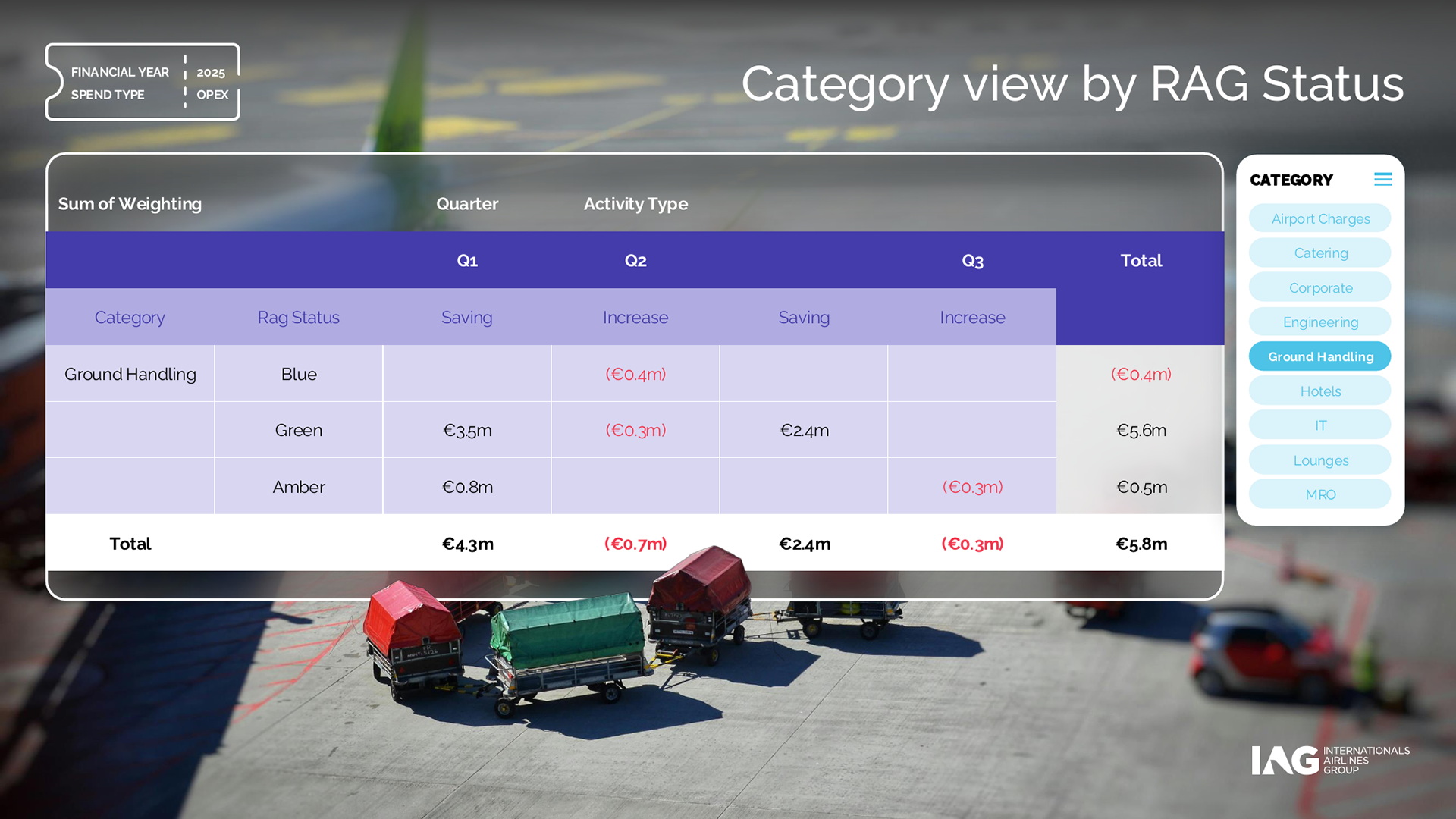Select the Green RAG status cell
Screen dimensions: 1456x819
tap(298, 431)
